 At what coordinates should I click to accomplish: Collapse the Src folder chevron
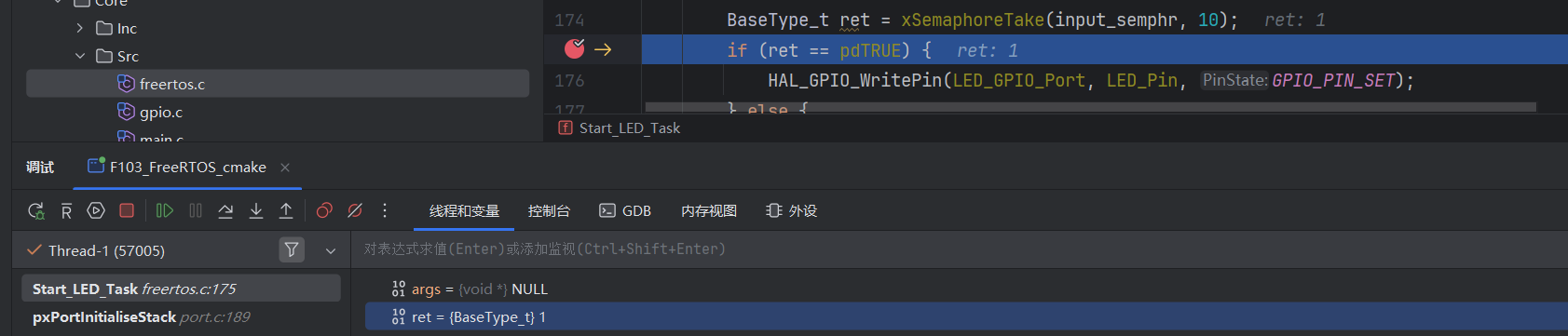pos(80,57)
